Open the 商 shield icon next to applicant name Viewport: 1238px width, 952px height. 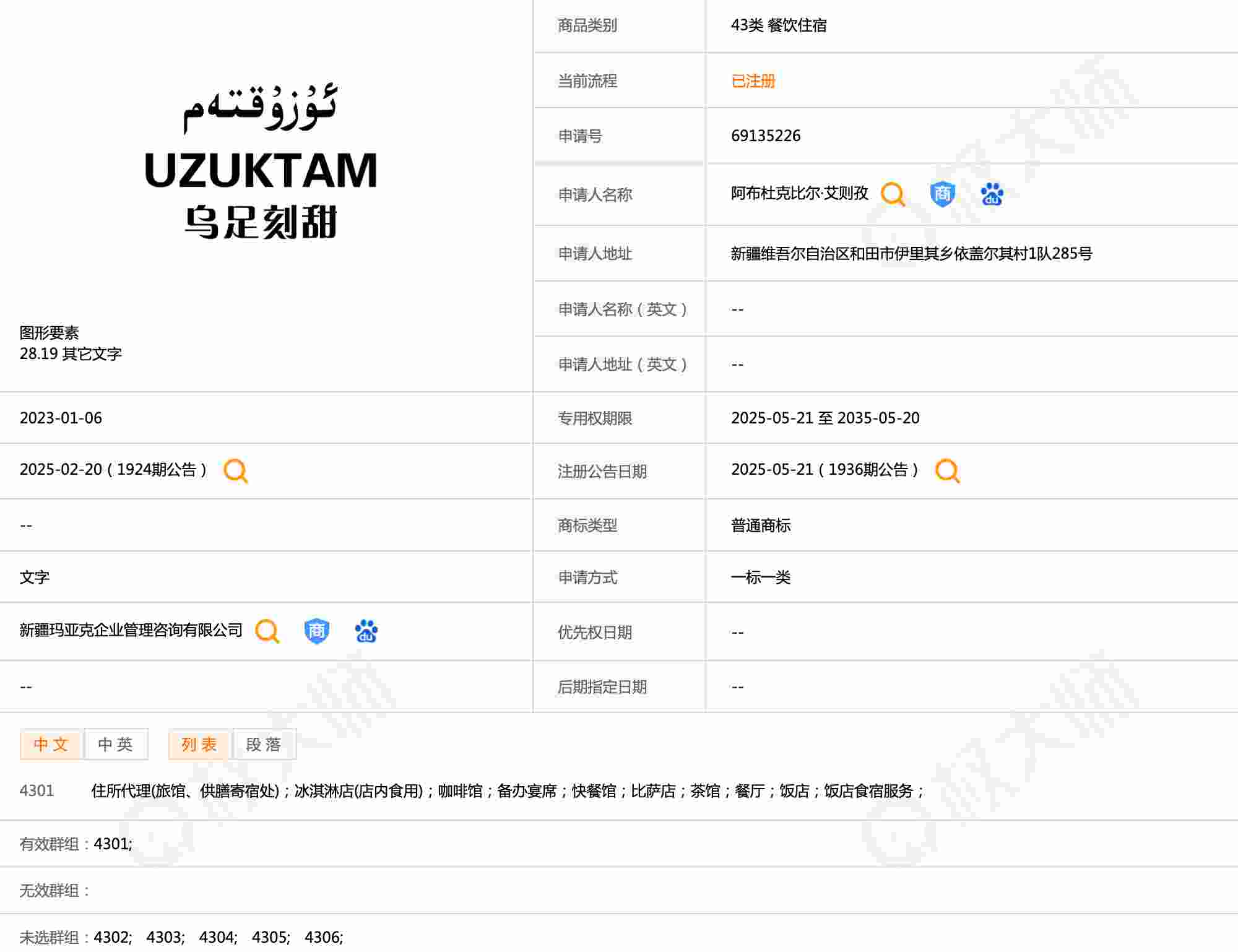[942, 194]
